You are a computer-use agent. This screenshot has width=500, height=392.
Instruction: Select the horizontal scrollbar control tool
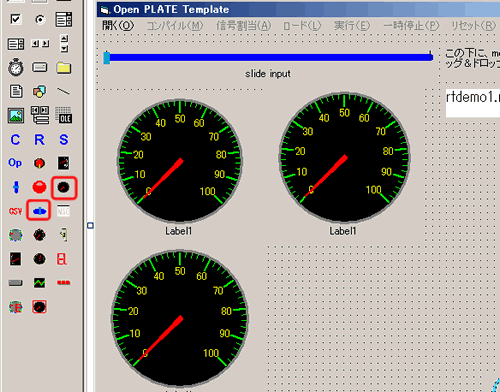[40, 43]
